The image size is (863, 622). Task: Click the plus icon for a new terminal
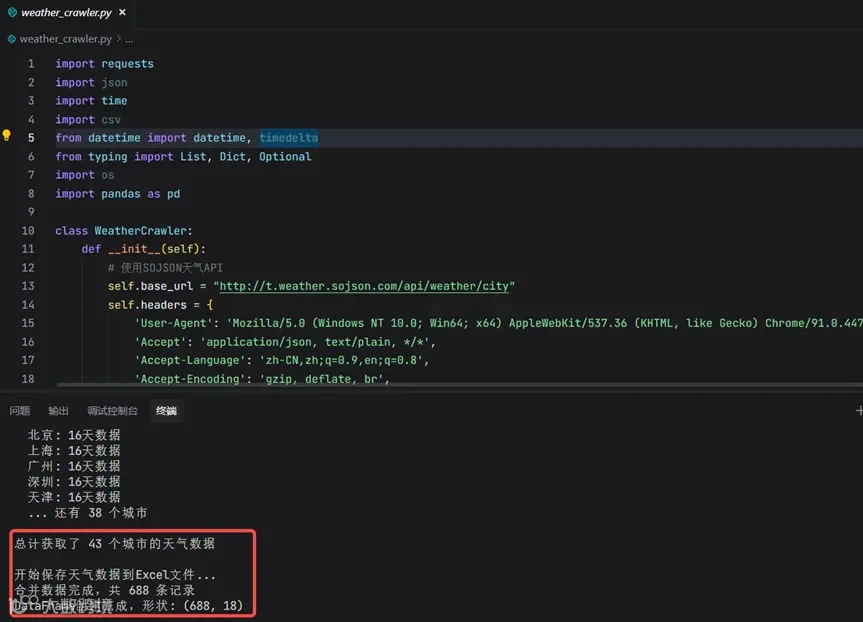pos(859,411)
